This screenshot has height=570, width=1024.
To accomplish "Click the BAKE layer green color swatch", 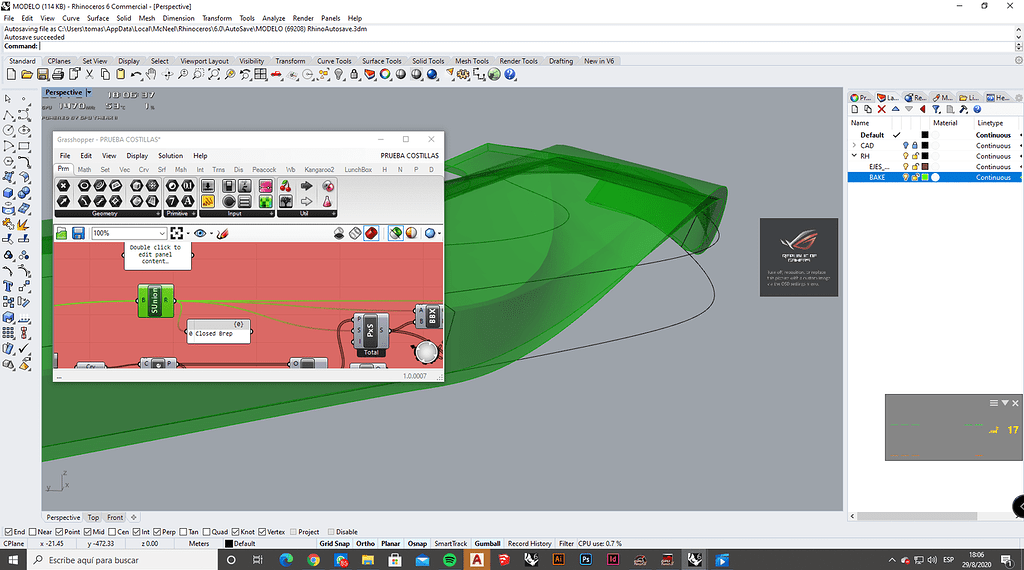I will (x=925, y=177).
